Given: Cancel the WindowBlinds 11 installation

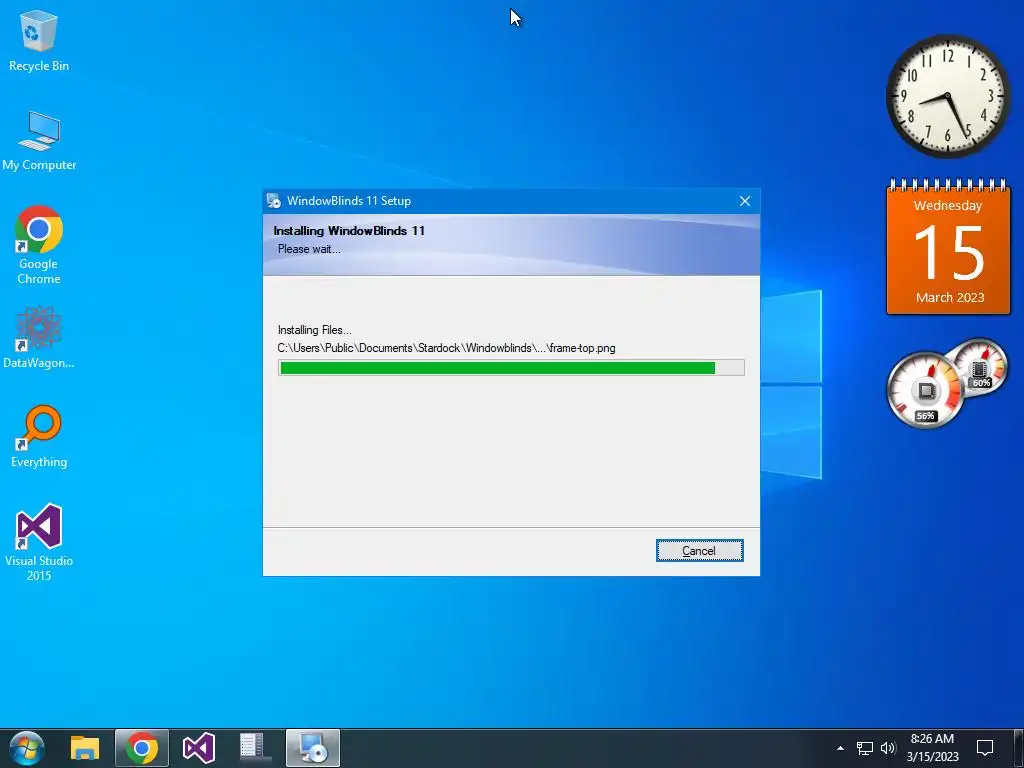Looking at the screenshot, I should click(x=699, y=551).
